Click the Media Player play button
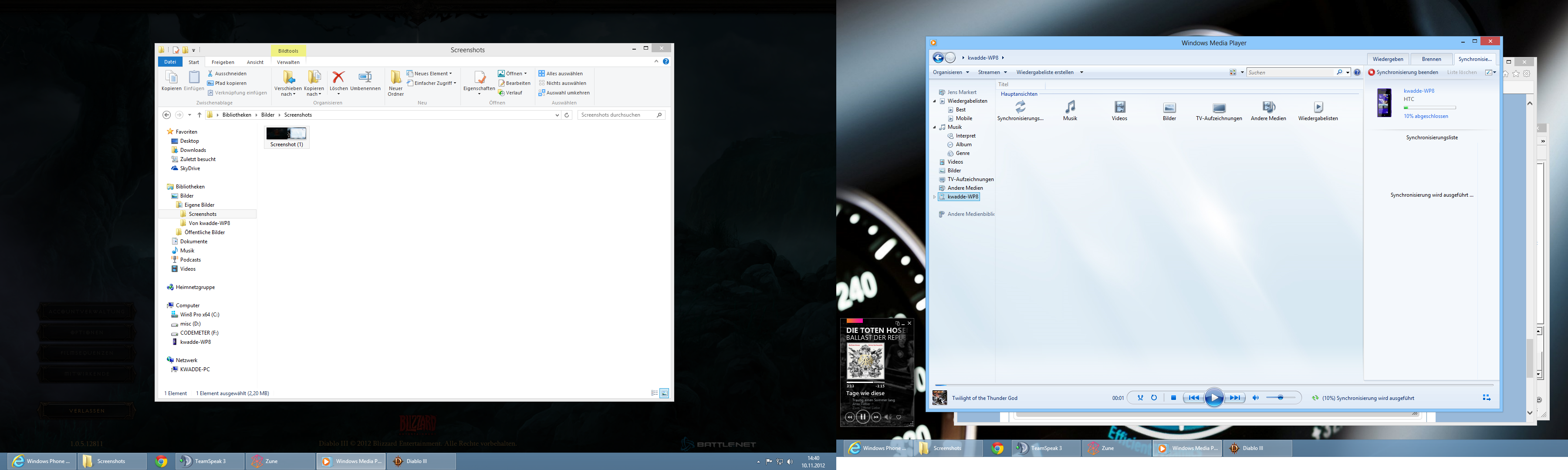Screen dimensions: 1568x470 click(x=1214, y=398)
